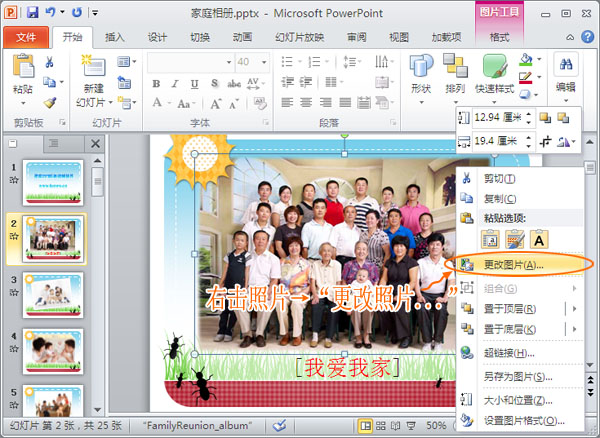Click the Shapes (形状) icon
This screenshot has height=438, width=600.
tap(421, 66)
